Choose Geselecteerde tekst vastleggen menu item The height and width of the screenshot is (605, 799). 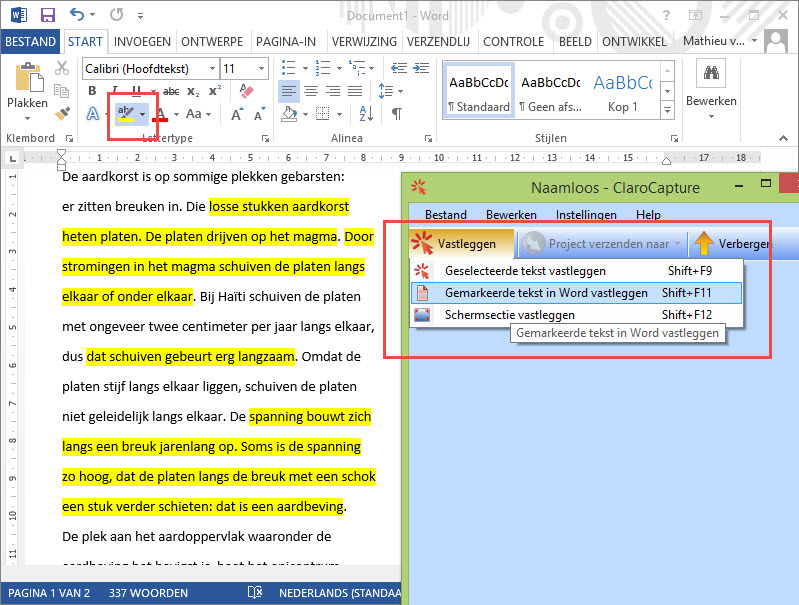point(576,271)
